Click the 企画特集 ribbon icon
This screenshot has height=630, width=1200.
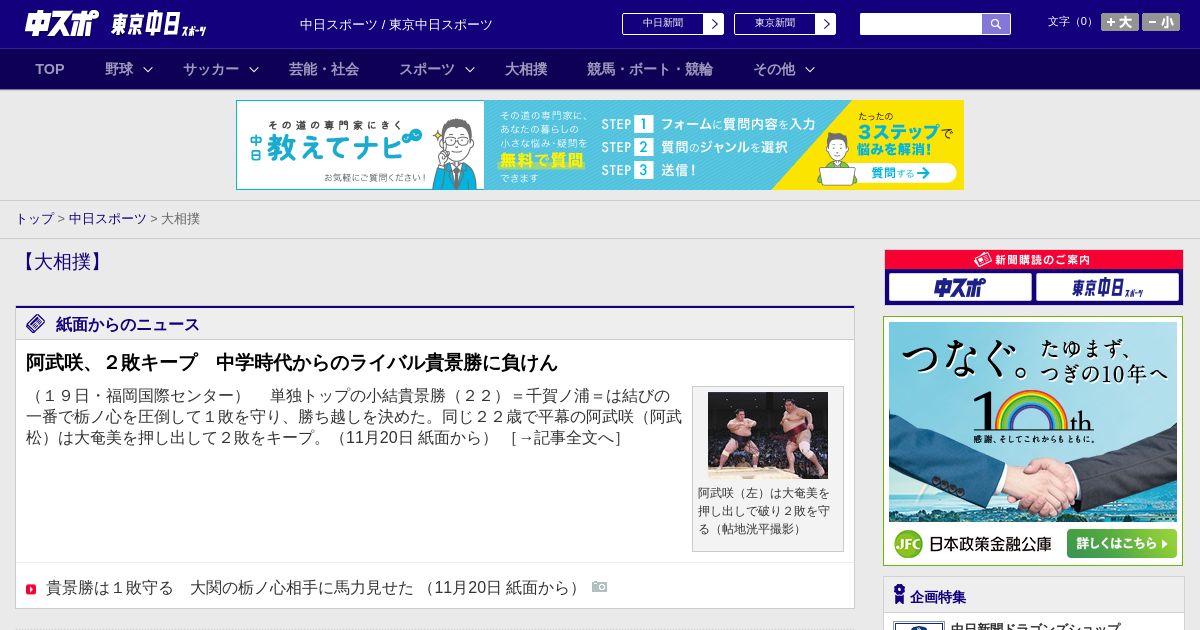(899, 595)
